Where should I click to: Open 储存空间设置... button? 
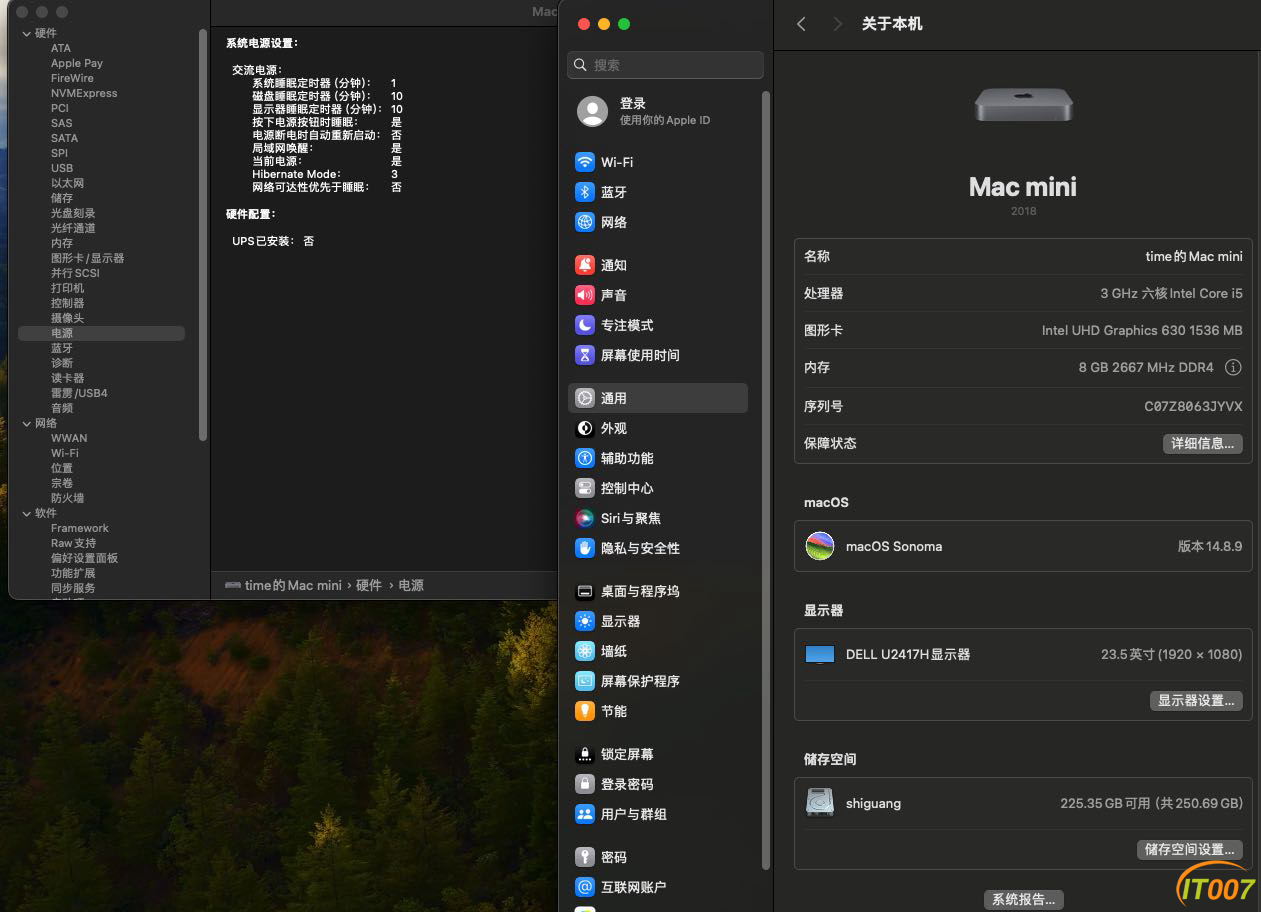(1189, 849)
